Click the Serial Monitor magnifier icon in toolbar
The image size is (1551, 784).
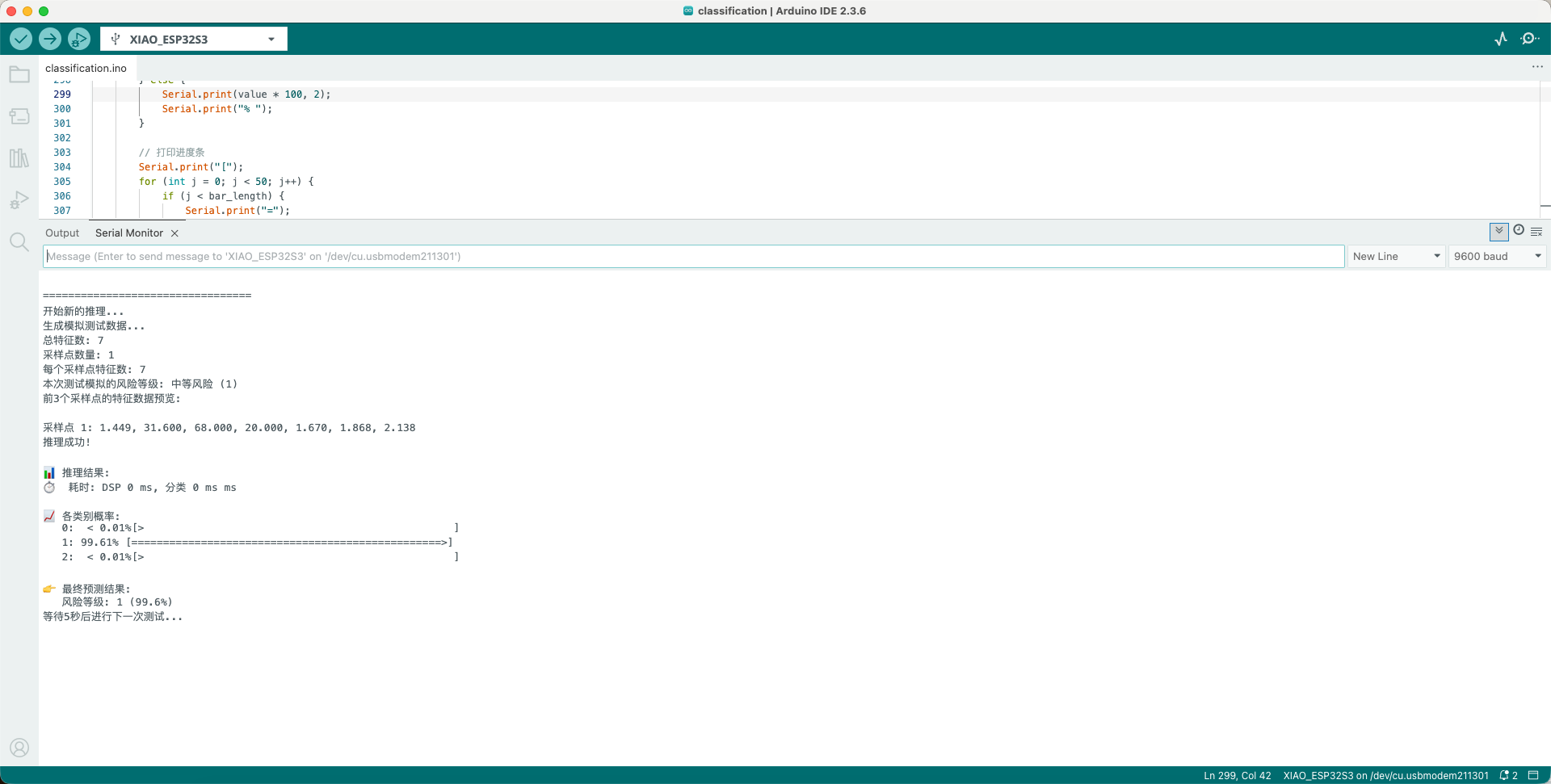(1529, 39)
